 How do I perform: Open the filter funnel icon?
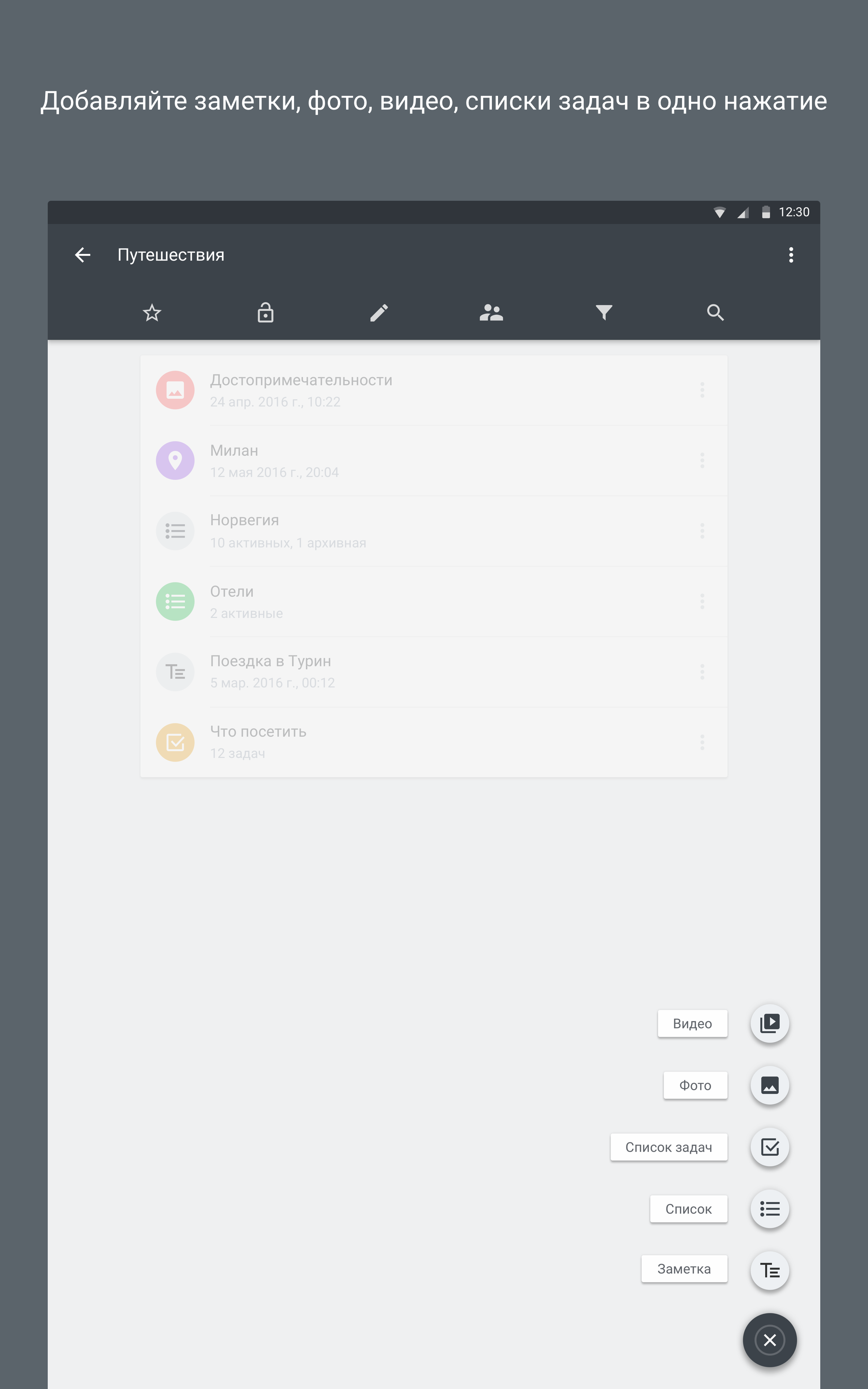[x=604, y=312]
